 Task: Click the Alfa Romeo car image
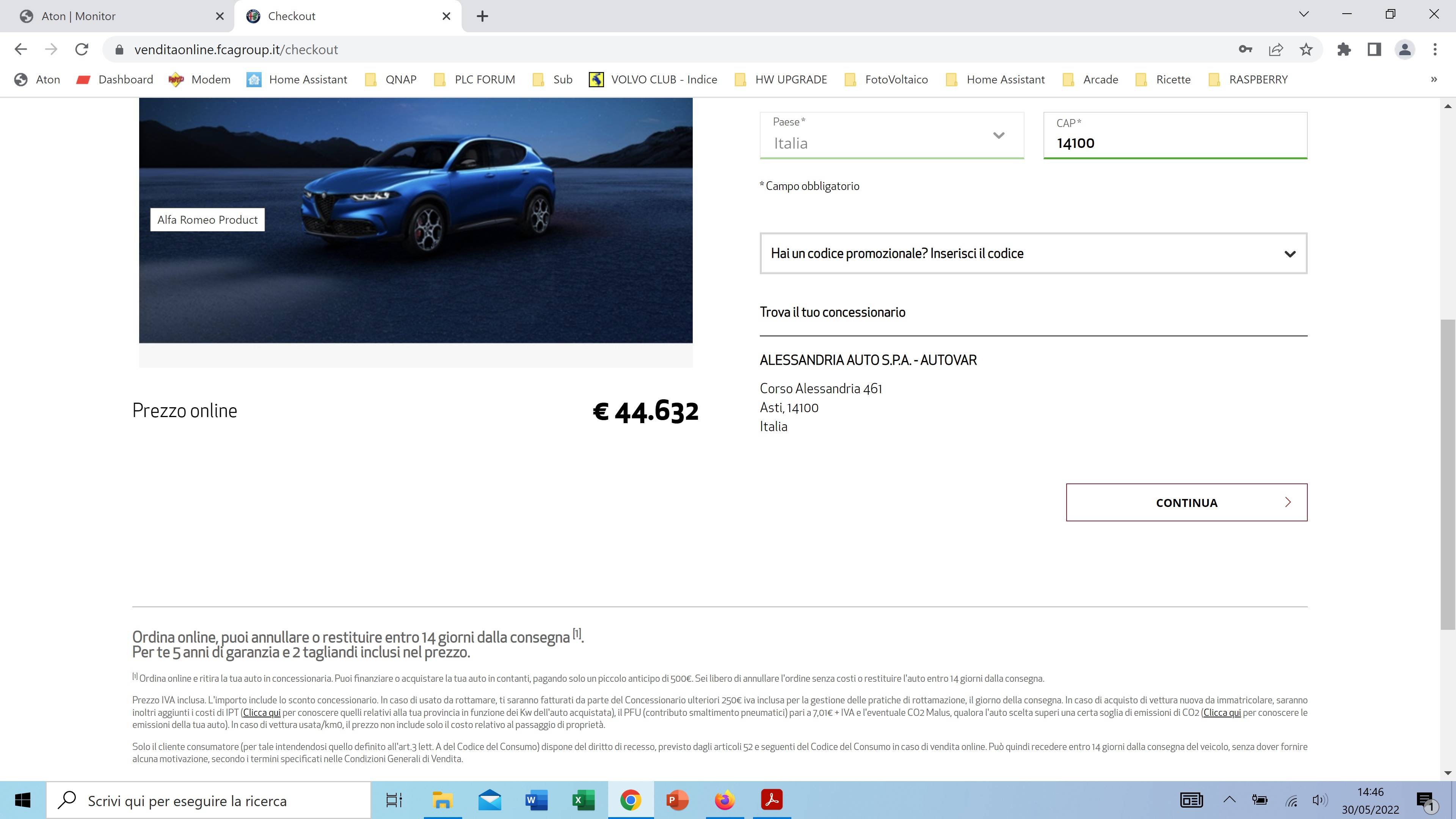click(416, 220)
